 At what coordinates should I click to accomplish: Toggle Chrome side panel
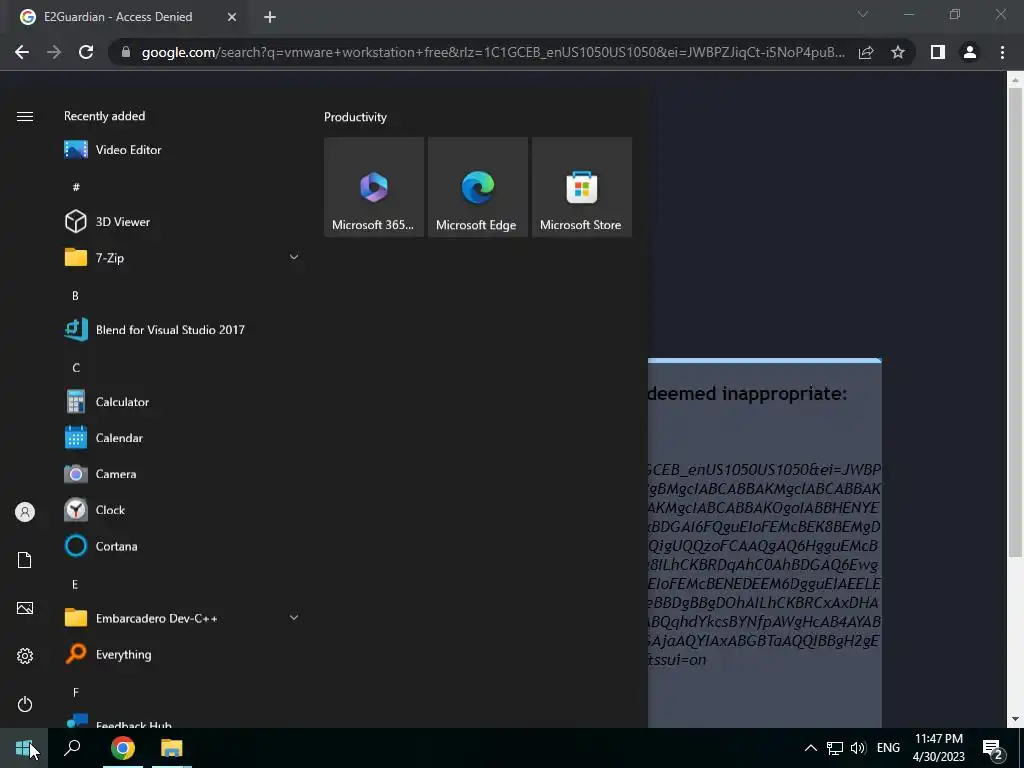pos(938,52)
